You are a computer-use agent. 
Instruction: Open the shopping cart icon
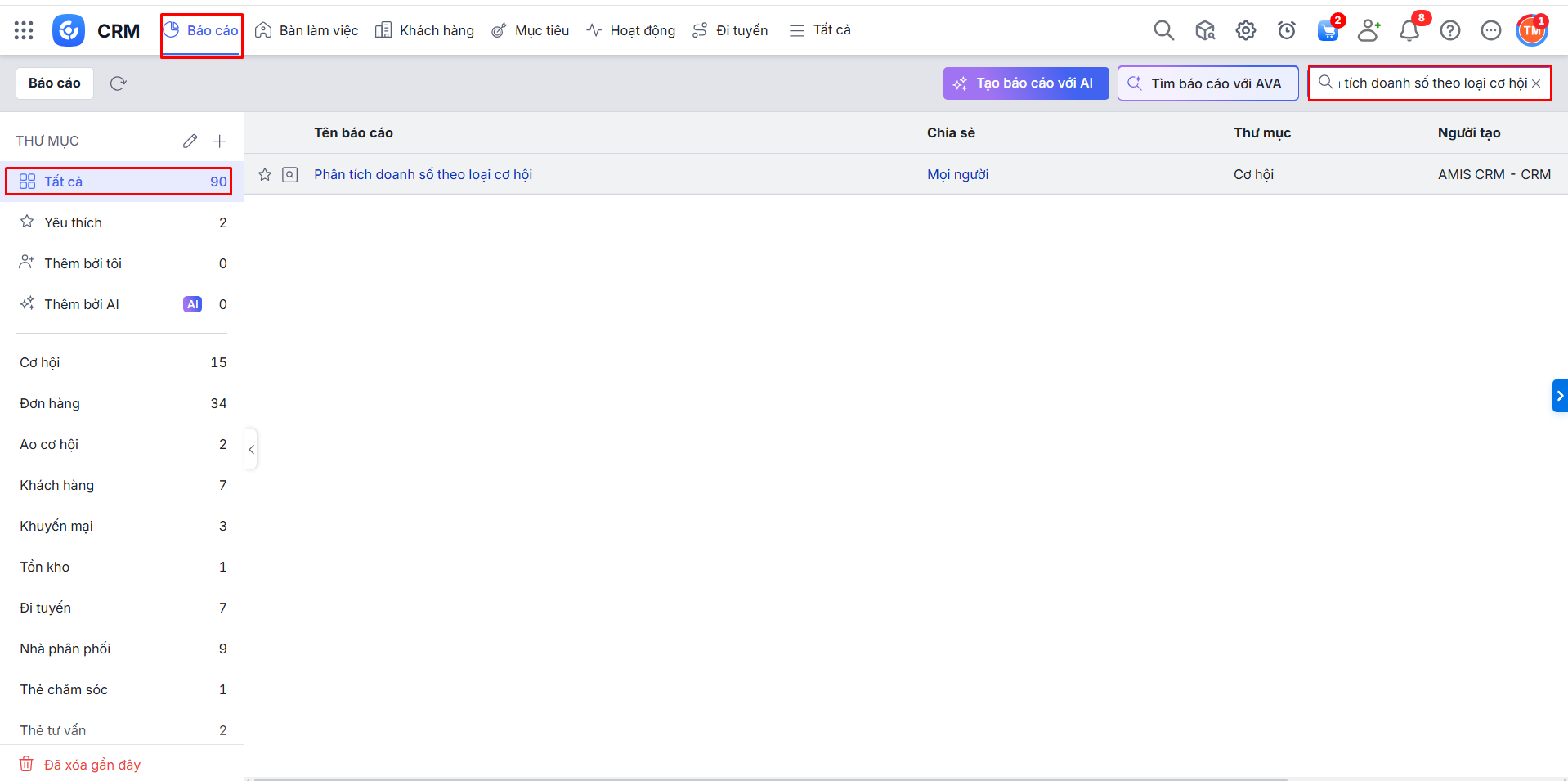point(1327,31)
